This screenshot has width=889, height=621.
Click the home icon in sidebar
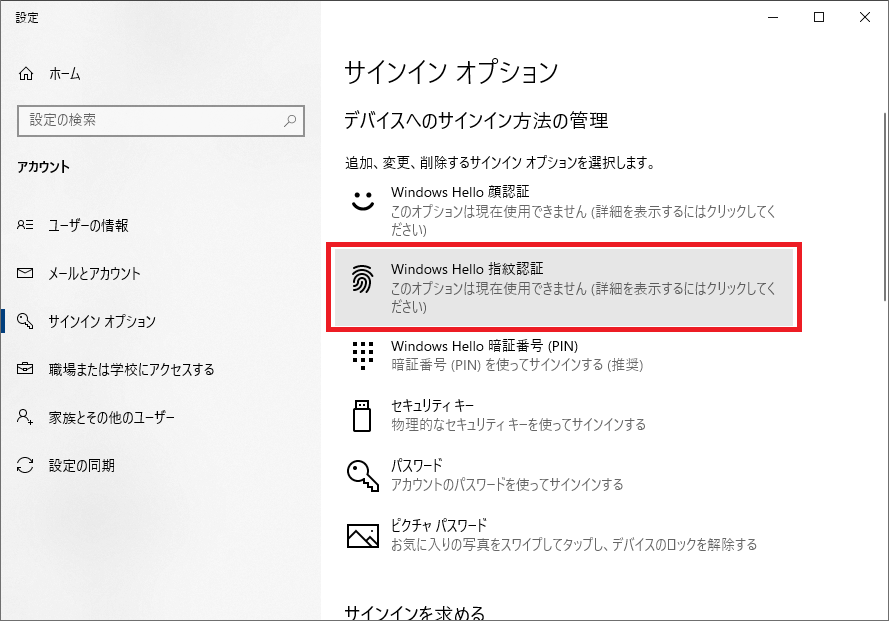tap(26, 74)
